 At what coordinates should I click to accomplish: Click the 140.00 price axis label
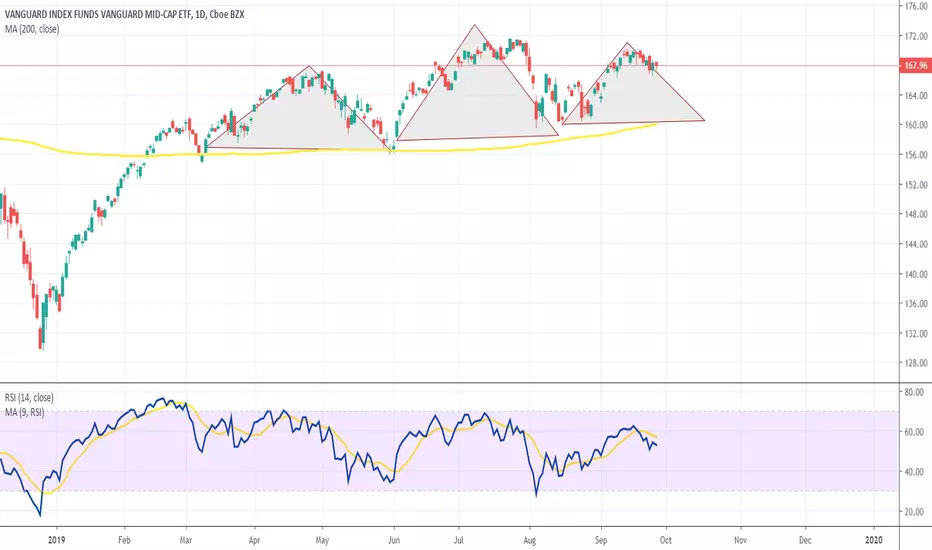(915, 274)
